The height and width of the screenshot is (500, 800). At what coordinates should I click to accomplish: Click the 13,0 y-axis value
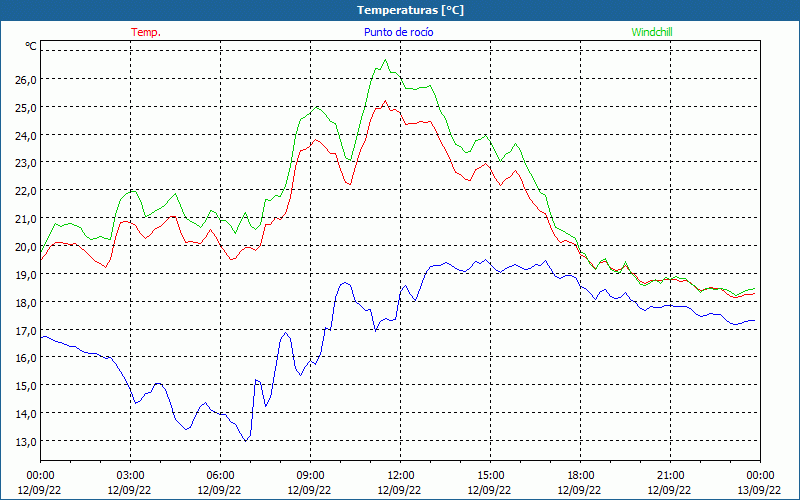pos(27,442)
